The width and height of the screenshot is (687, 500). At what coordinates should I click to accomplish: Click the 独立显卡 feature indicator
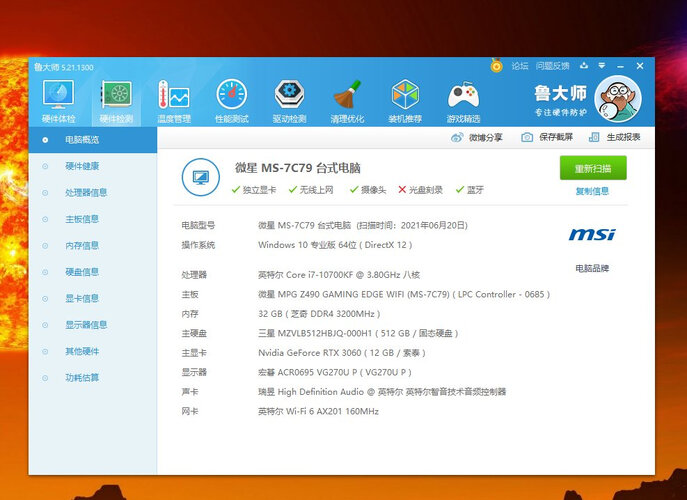(254, 190)
